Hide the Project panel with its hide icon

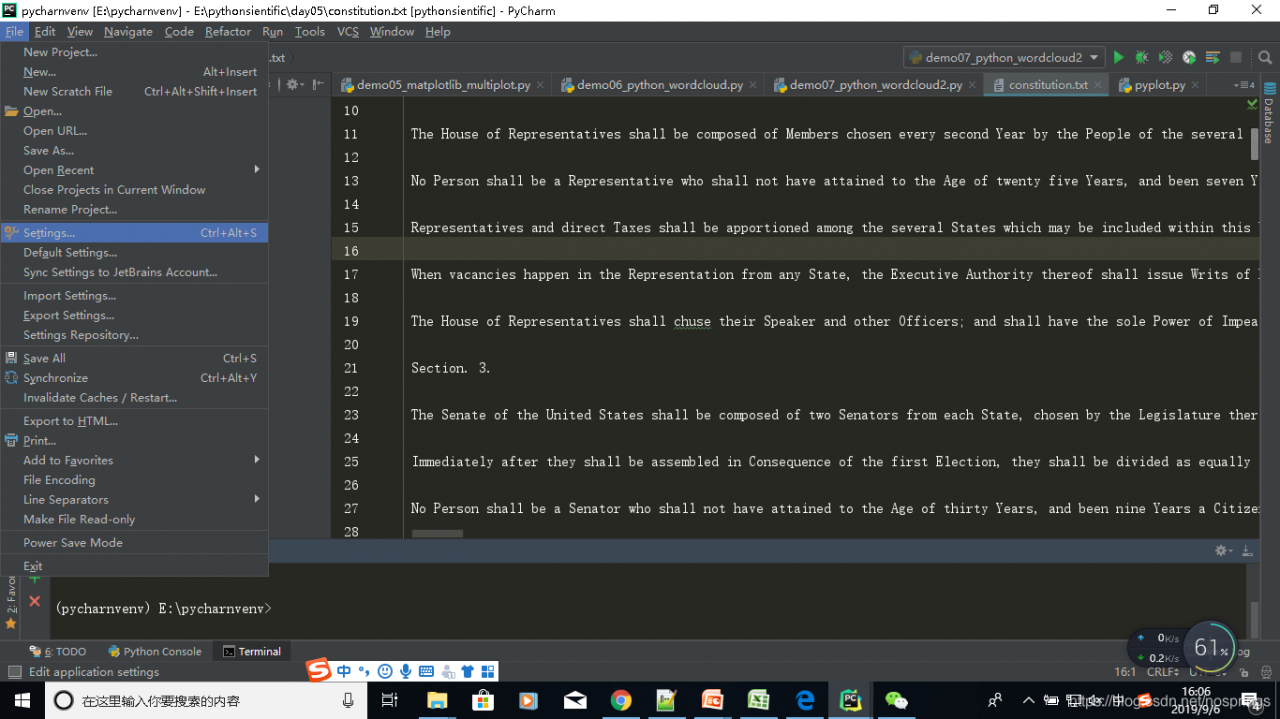[318, 85]
